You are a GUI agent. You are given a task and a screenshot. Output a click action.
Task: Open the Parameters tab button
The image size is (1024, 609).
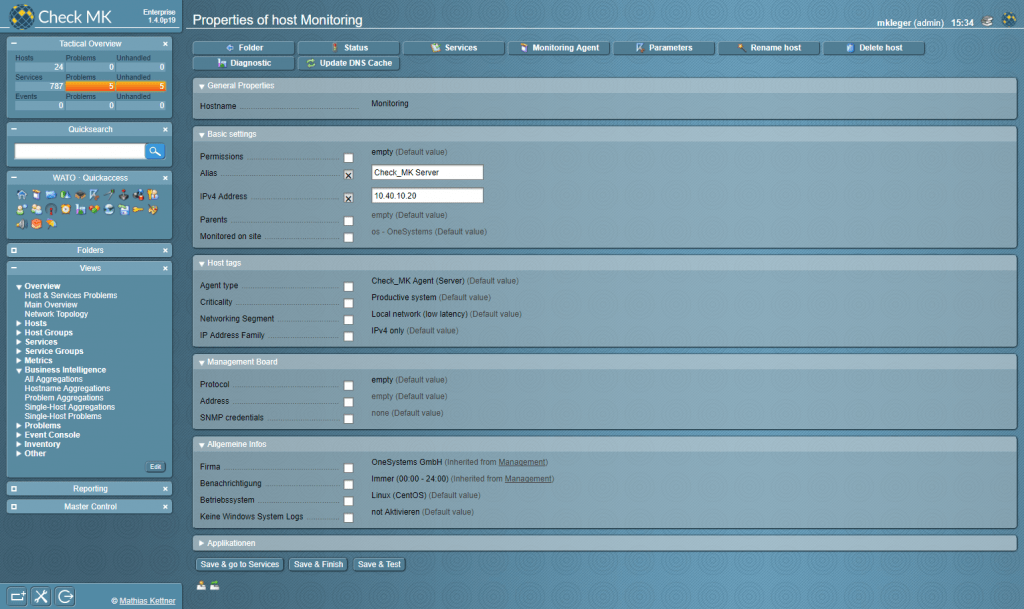[664, 48]
